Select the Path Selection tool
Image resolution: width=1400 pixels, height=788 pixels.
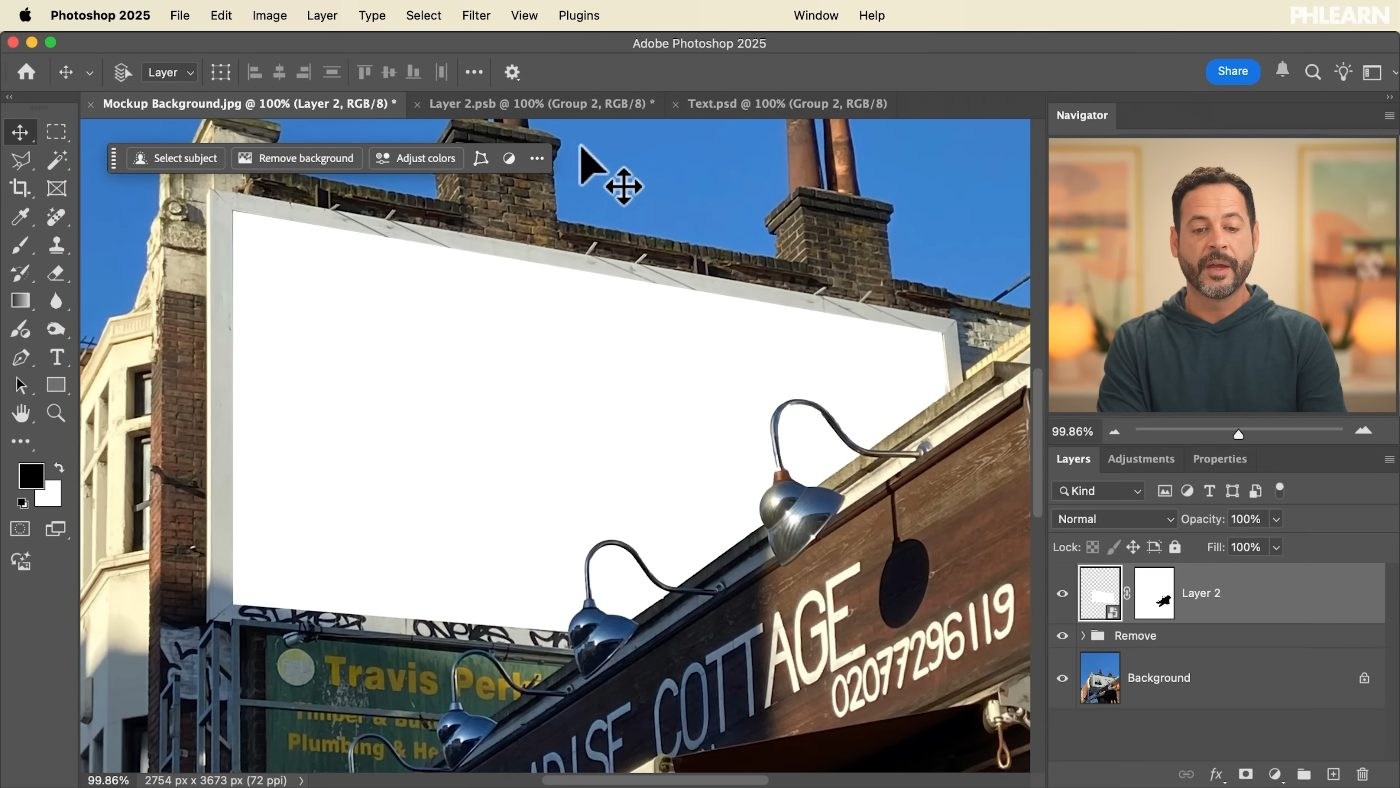point(20,385)
